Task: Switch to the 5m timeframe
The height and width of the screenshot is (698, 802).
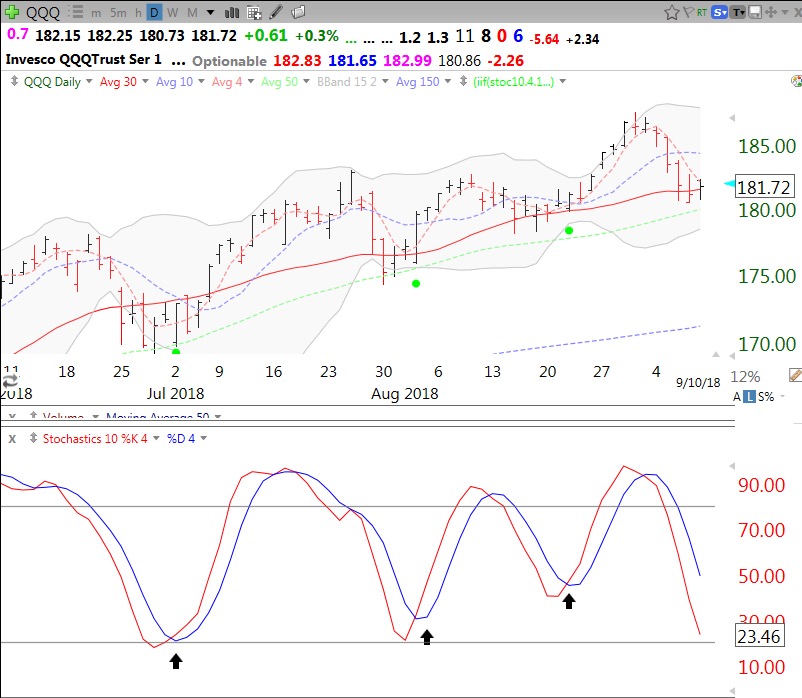Action: (118, 13)
